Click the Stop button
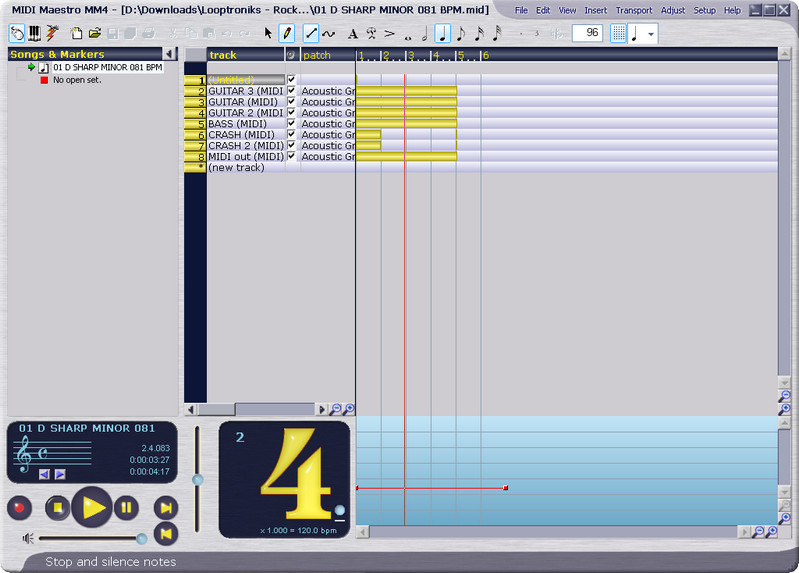 [58, 508]
